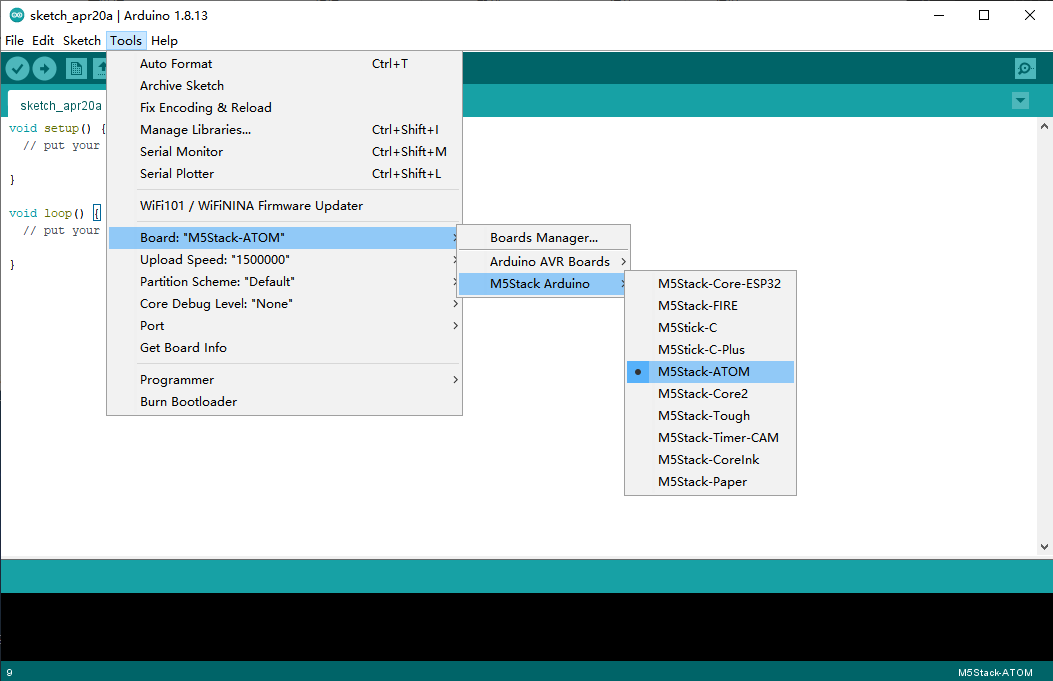Launch WiFi101 / WiFiNINA Firmware Updater

click(285, 206)
